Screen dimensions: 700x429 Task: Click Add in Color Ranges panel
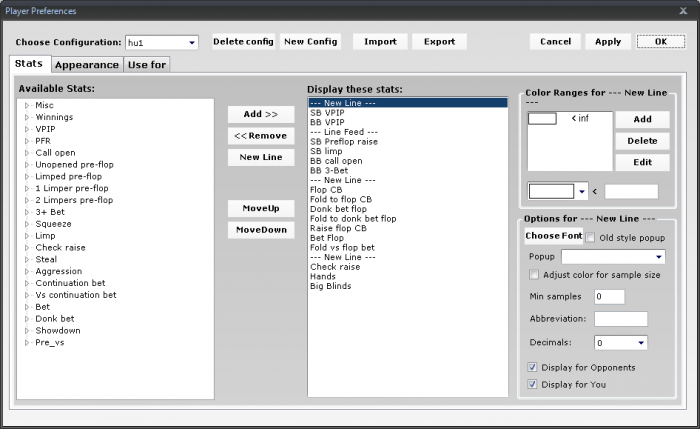coord(642,119)
